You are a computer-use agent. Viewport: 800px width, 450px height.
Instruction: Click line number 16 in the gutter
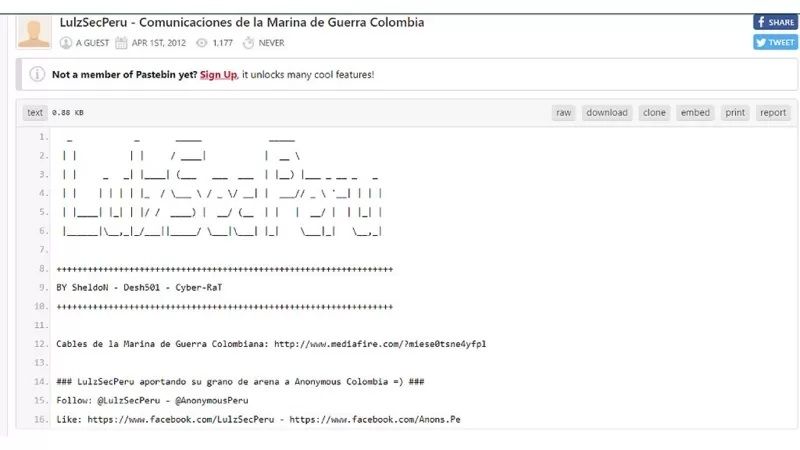coord(40,419)
